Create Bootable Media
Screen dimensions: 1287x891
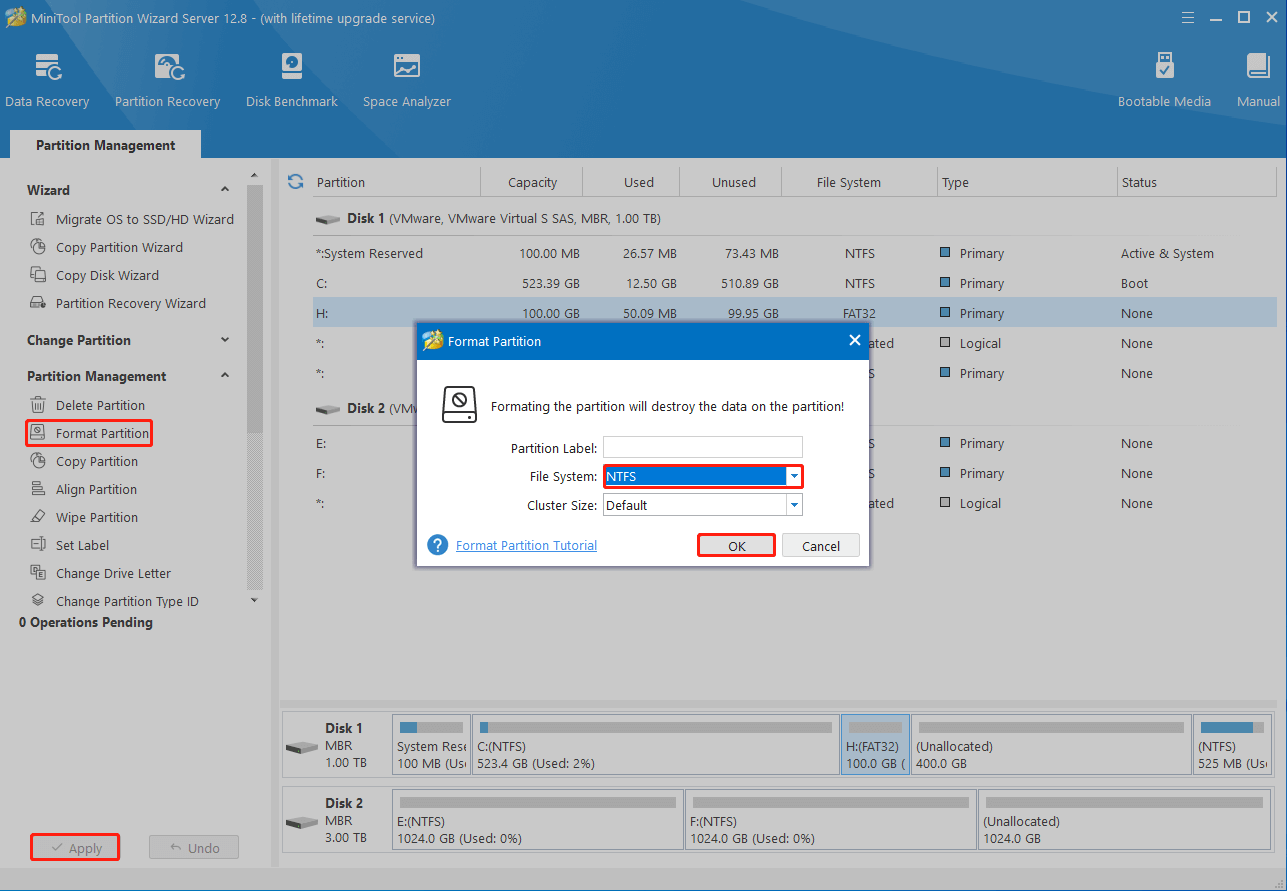(x=1164, y=80)
